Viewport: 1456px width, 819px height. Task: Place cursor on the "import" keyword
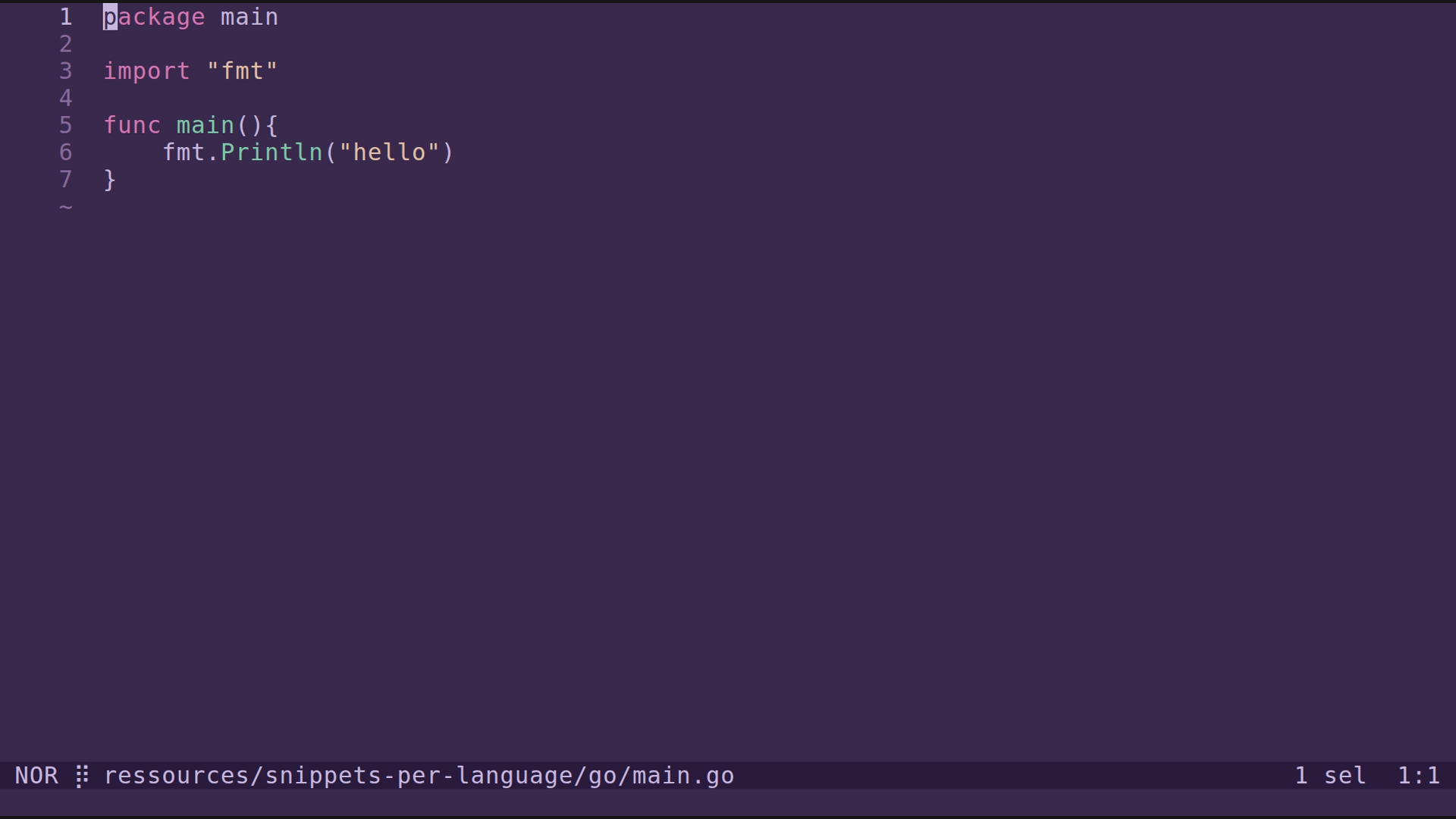(x=146, y=71)
